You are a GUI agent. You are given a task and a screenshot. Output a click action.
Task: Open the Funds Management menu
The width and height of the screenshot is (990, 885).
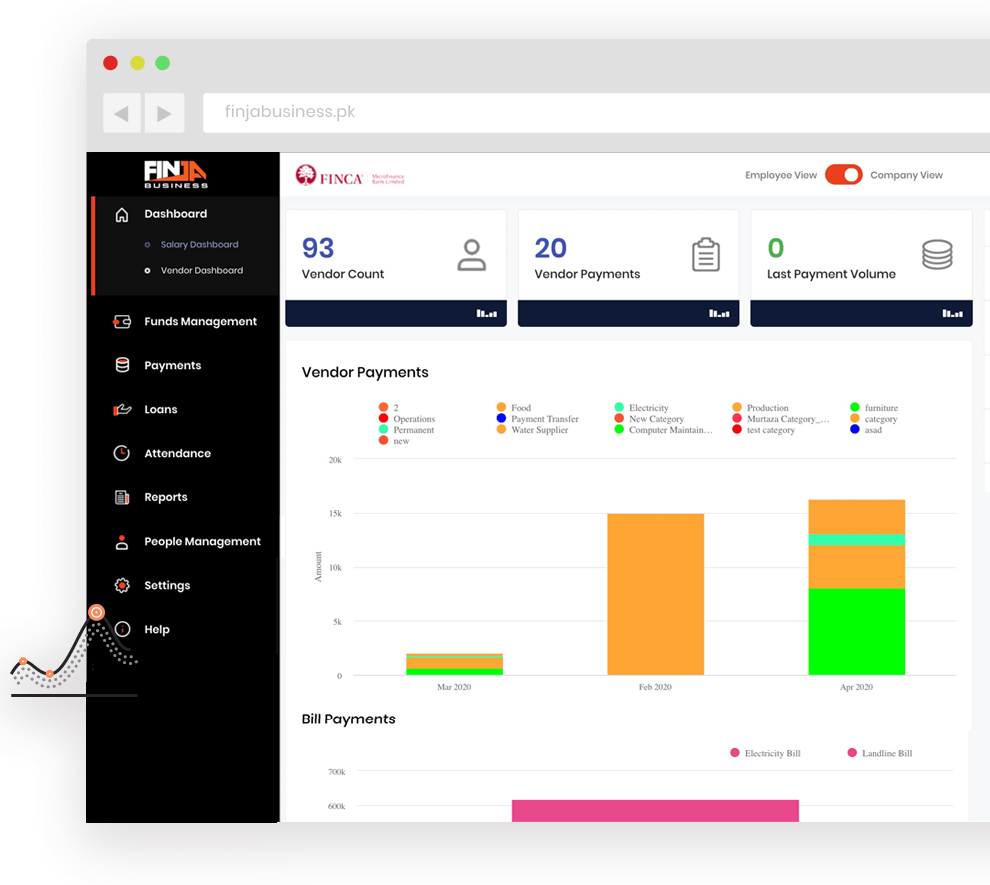201,321
